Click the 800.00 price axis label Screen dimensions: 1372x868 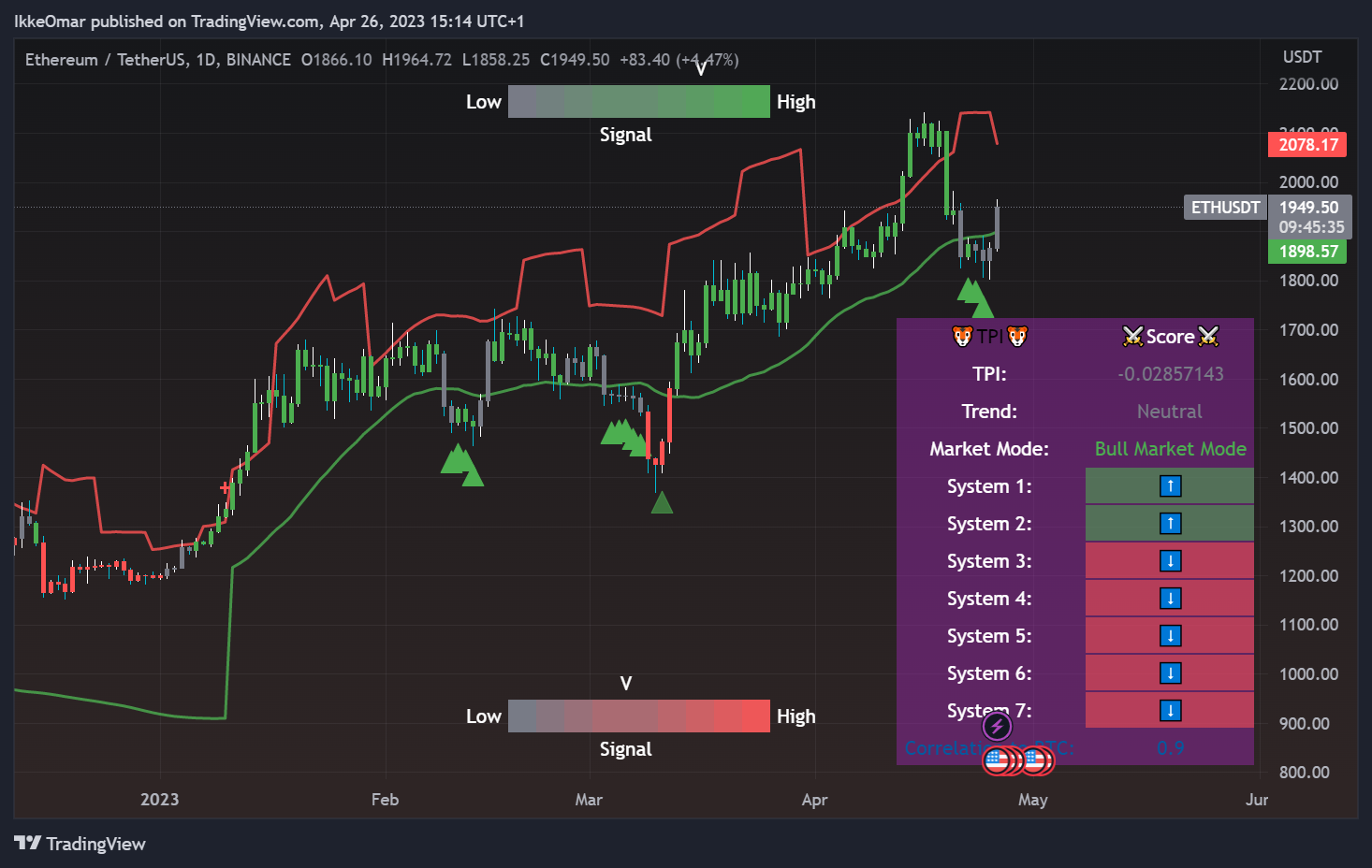click(x=1304, y=772)
